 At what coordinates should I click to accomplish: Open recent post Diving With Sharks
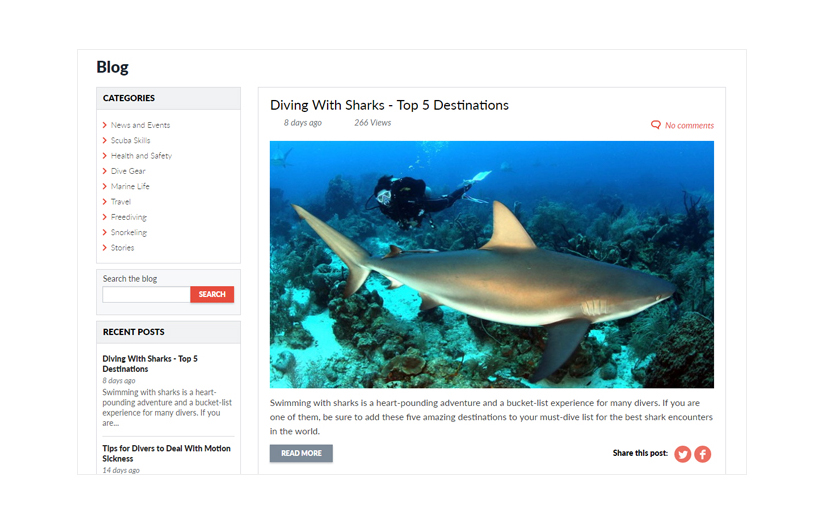point(150,364)
